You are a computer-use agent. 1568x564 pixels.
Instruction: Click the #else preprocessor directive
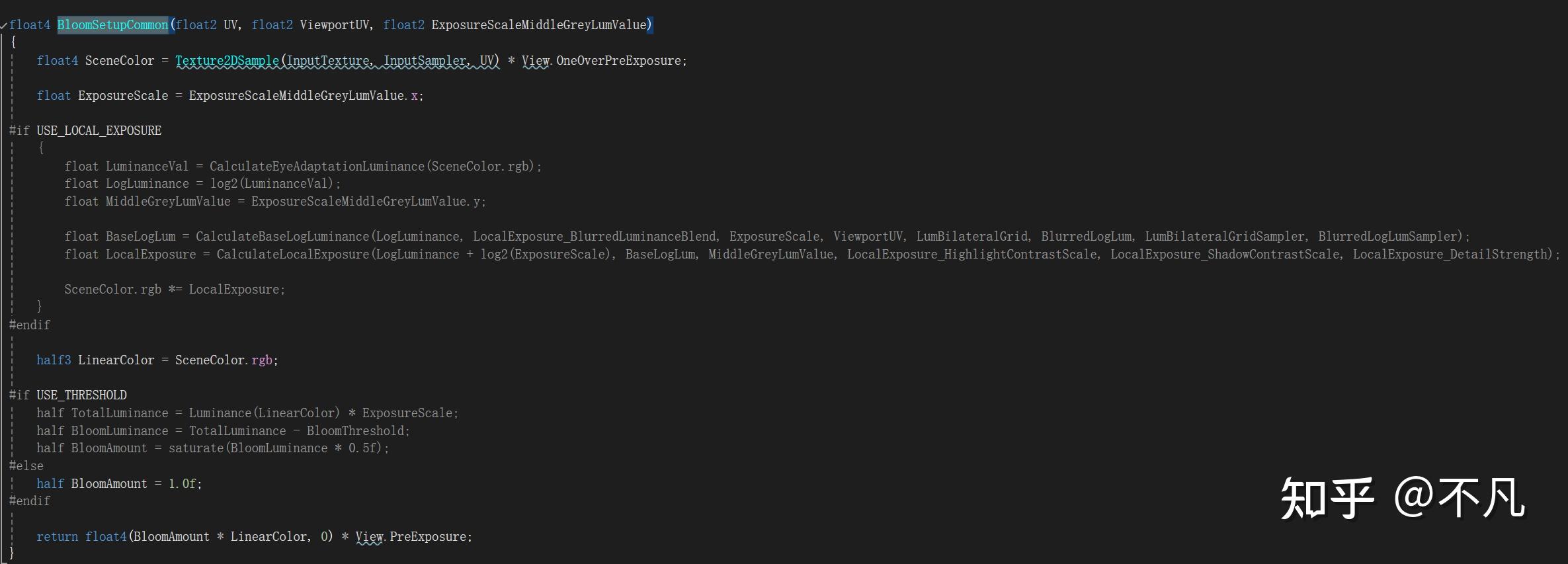(26, 466)
